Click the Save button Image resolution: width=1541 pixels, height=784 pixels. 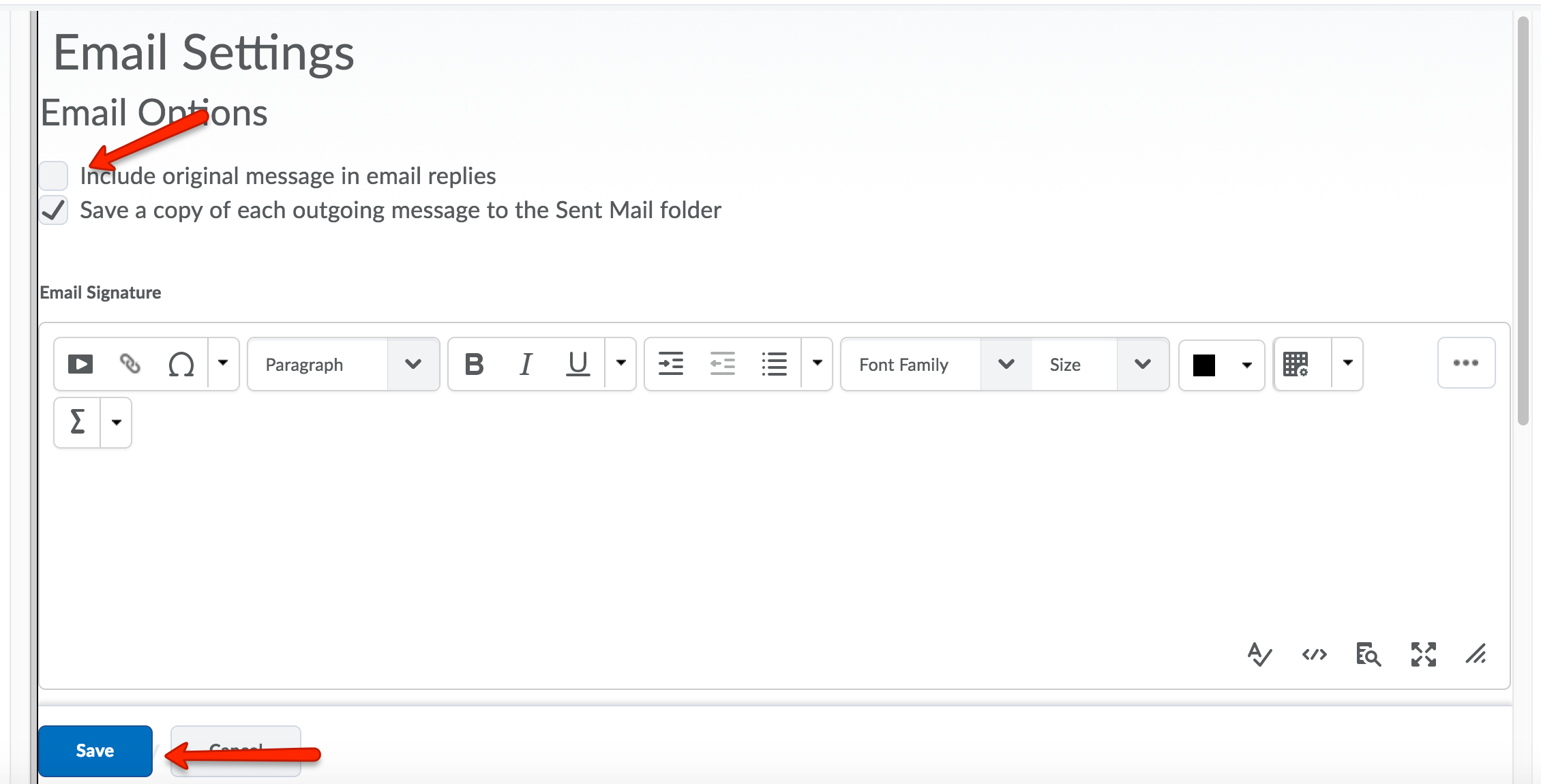tap(95, 750)
